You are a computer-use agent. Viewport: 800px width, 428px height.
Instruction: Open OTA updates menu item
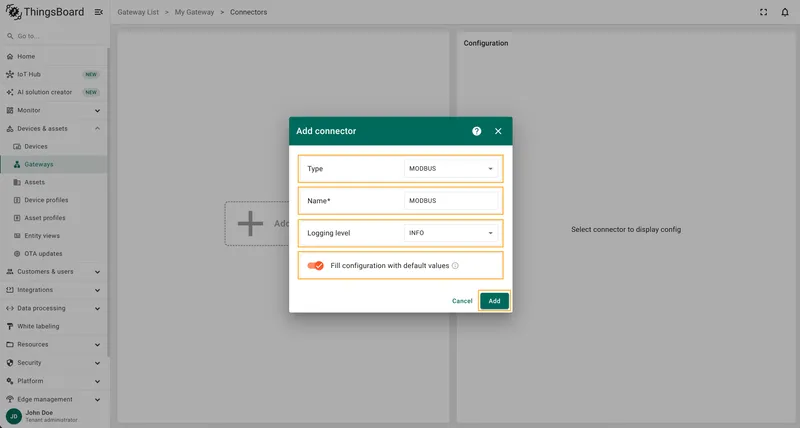54,254
